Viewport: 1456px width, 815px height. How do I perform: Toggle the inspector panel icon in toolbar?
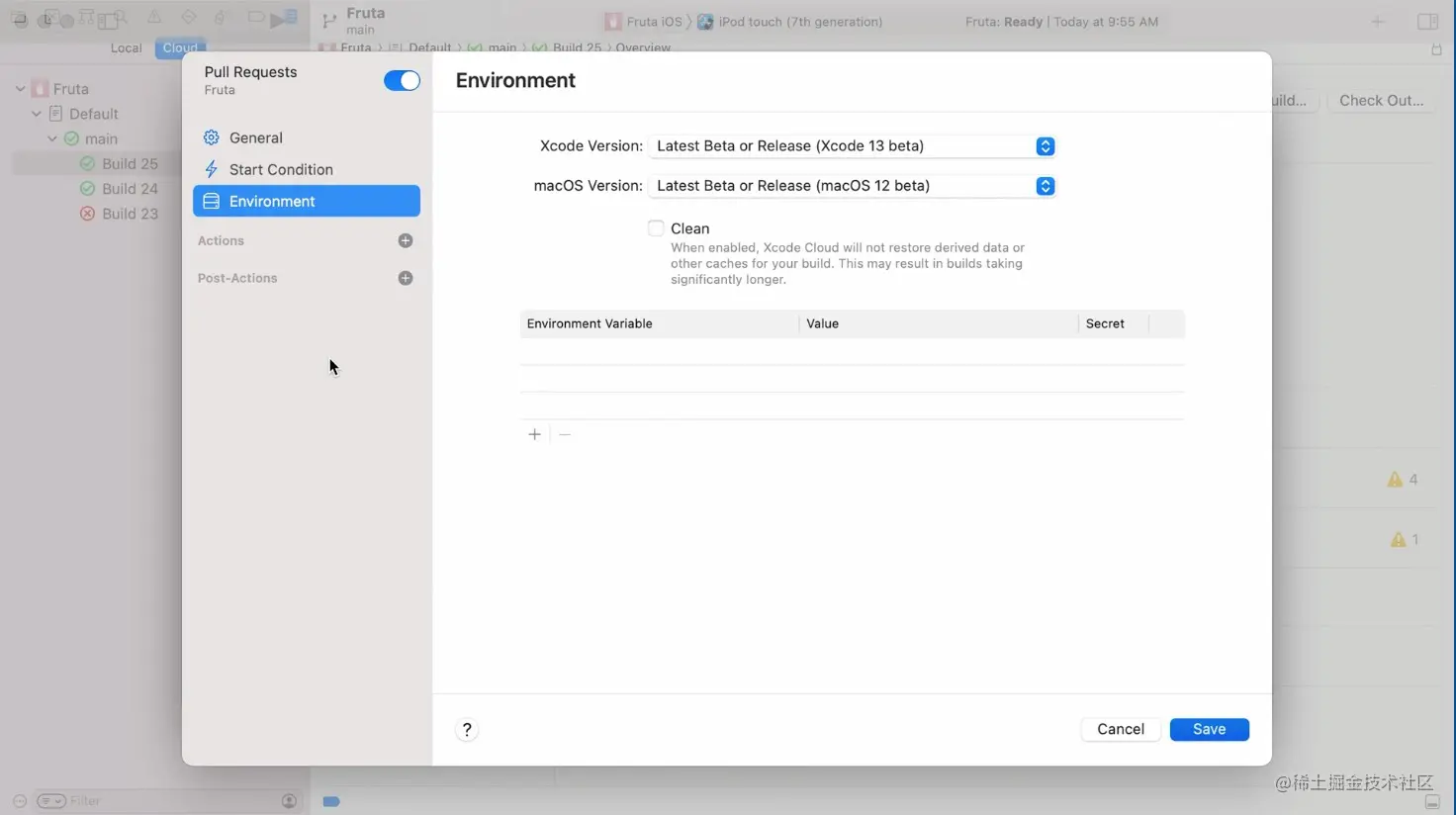tap(1427, 21)
